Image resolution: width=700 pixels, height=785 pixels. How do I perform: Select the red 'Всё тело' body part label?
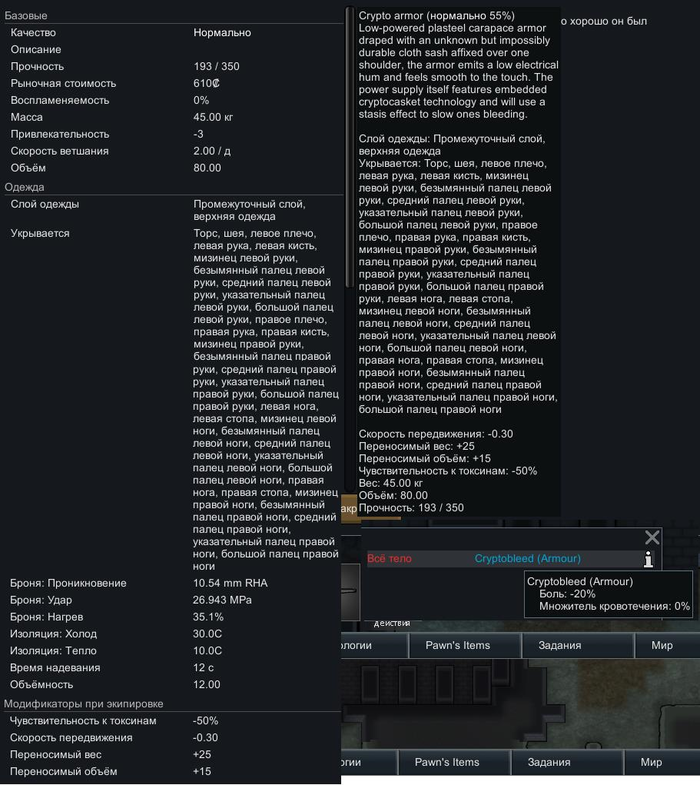(x=389, y=558)
